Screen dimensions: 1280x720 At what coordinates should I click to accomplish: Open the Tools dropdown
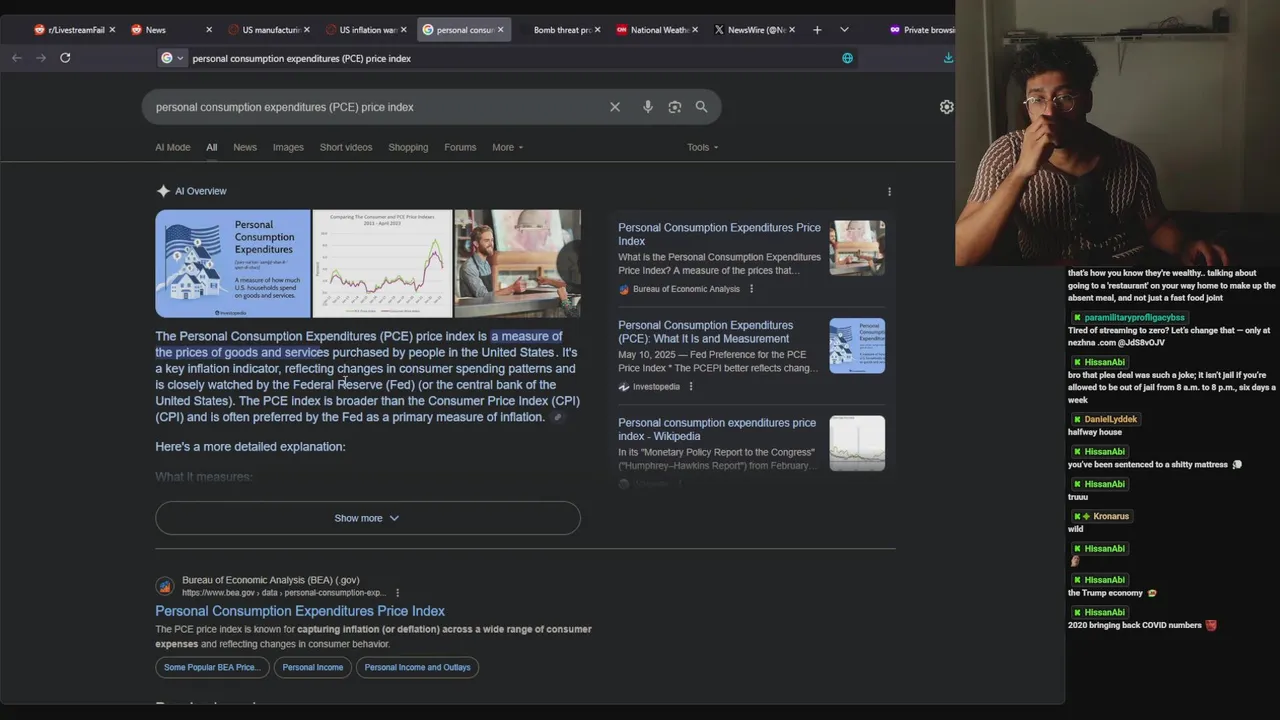(x=702, y=147)
